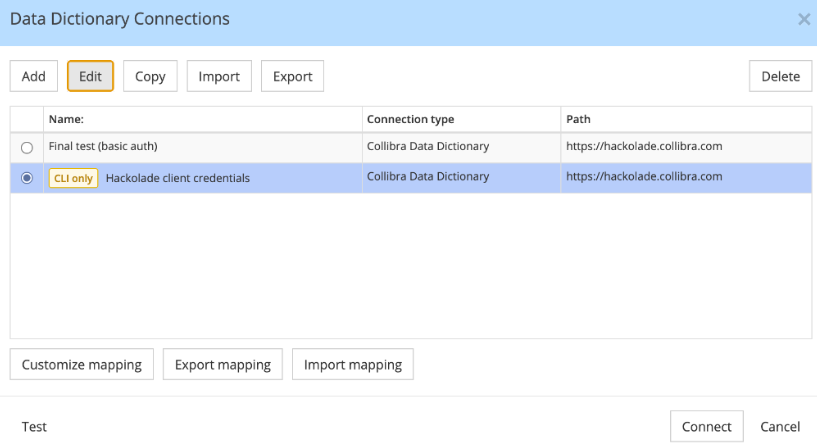
Task: Open Customize mapping
Action: coord(82,364)
